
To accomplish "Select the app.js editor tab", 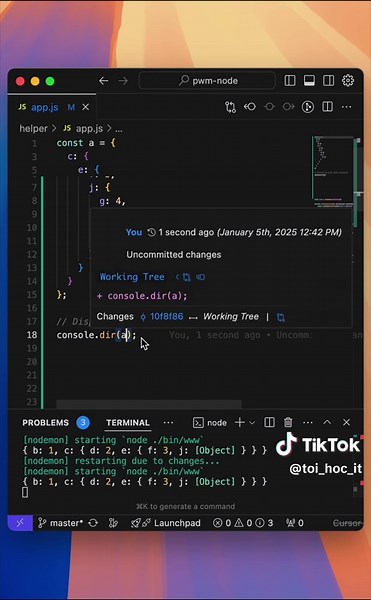I will [44, 107].
